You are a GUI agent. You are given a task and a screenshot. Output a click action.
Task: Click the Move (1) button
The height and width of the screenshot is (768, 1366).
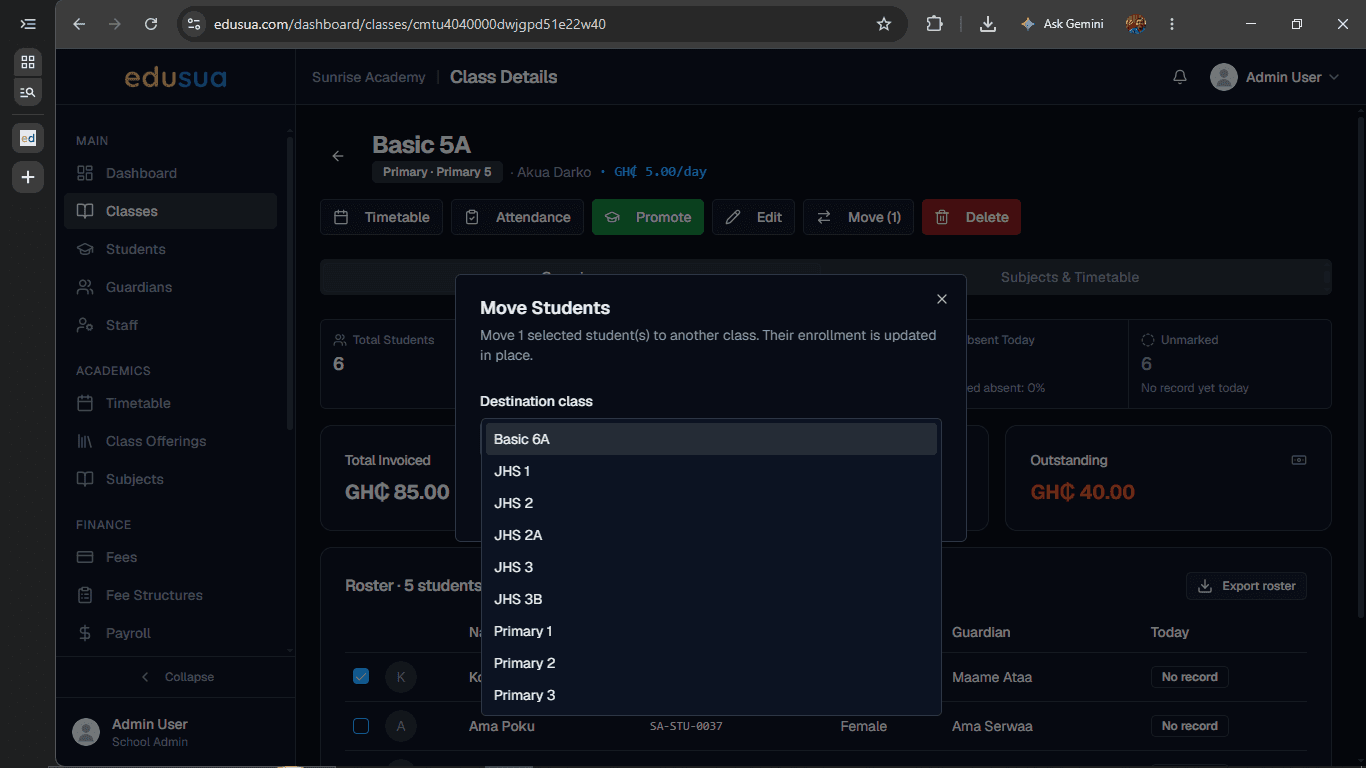click(x=858, y=217)
